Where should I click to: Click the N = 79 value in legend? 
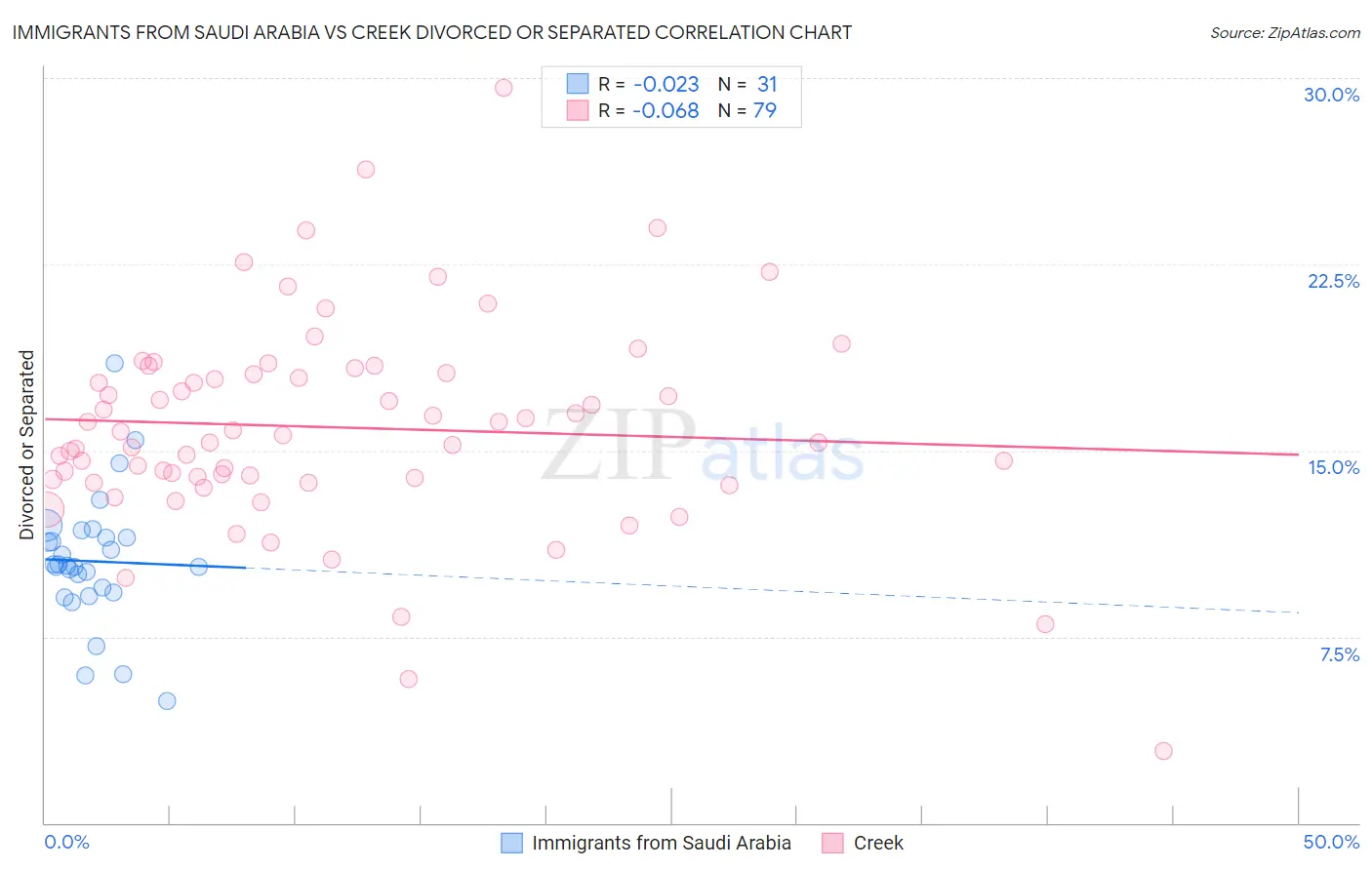coord(747,110)
